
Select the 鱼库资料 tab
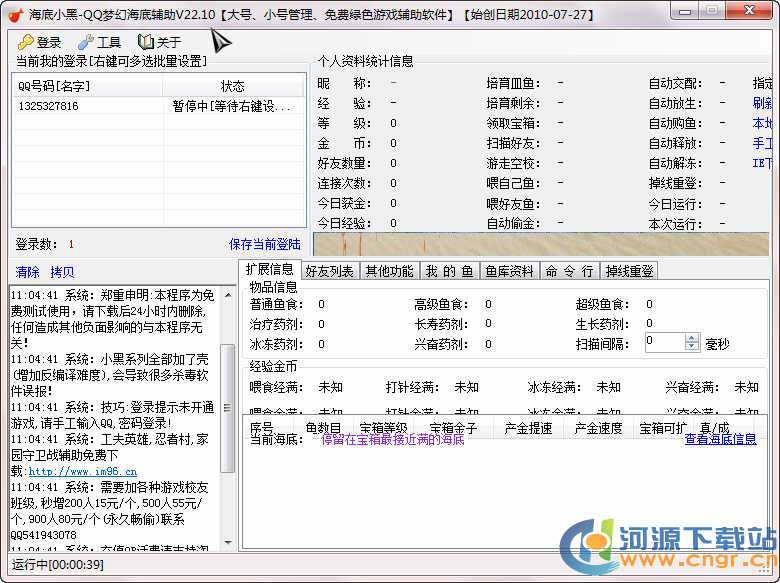pyautogui.click(x=509, y=271)
